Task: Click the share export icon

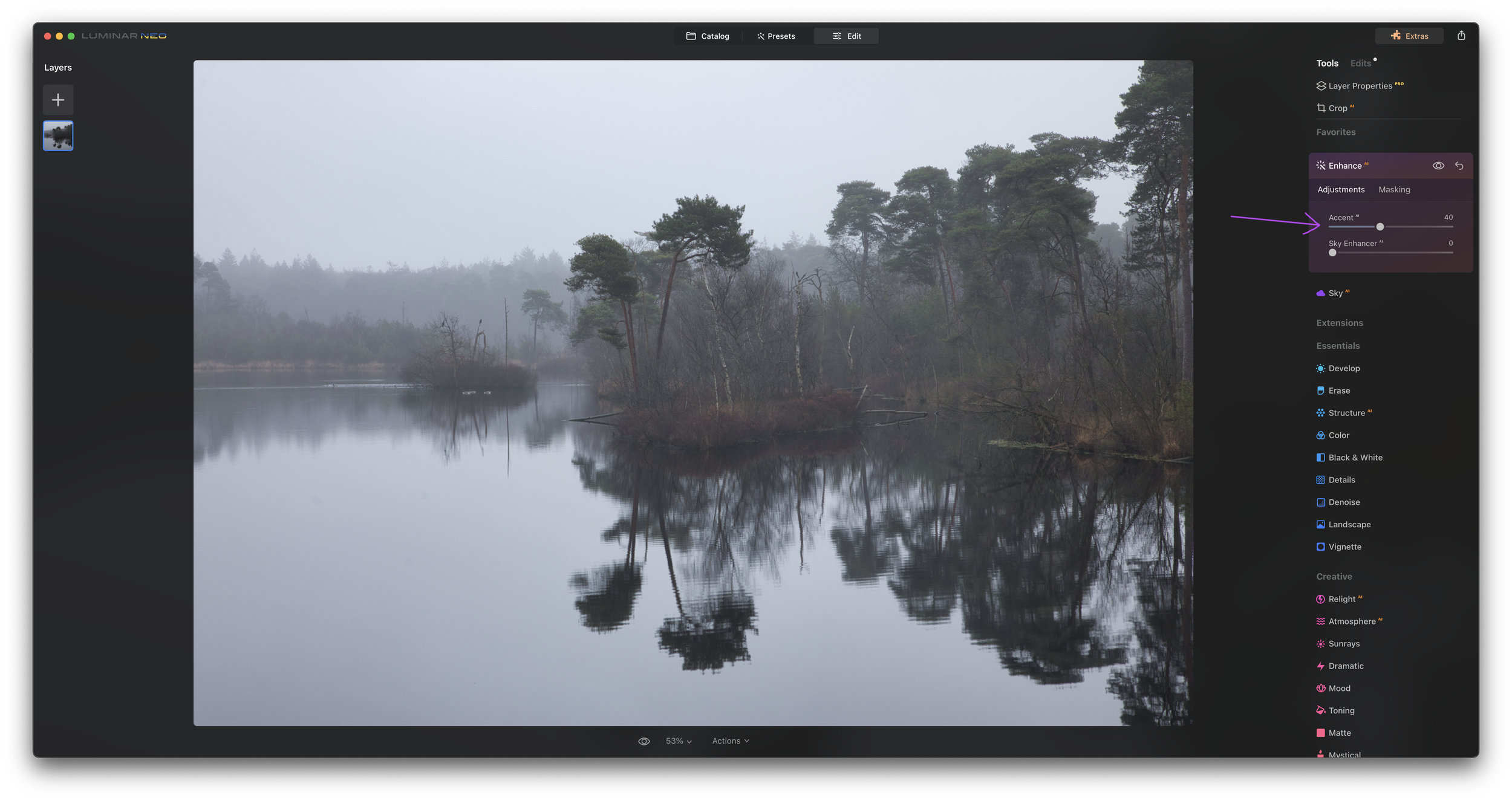Action: pos(1461,36)
